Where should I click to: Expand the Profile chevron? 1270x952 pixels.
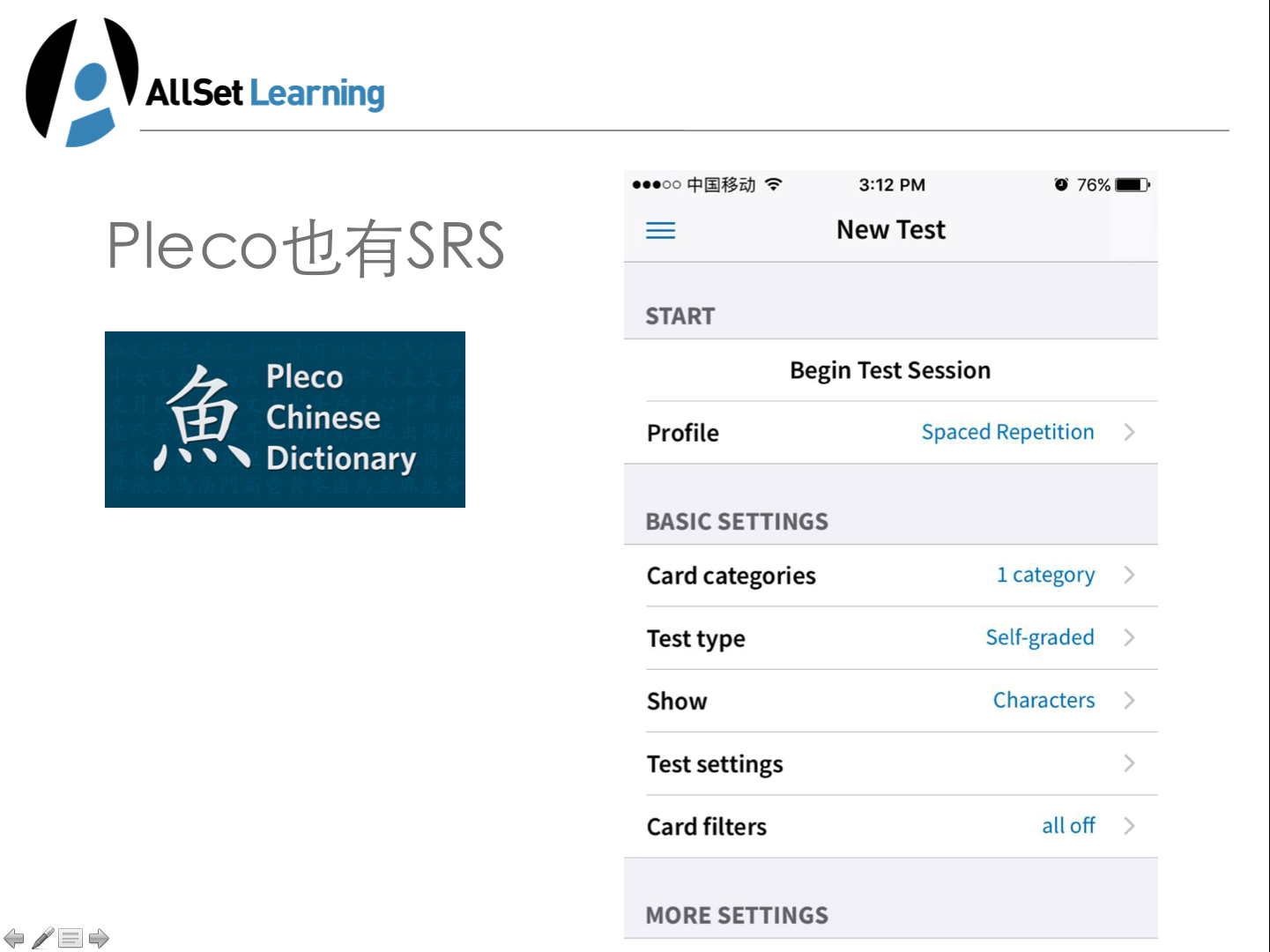(1129, 432)
